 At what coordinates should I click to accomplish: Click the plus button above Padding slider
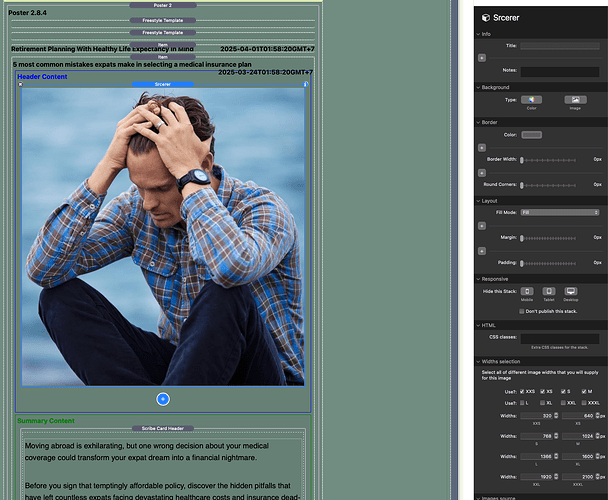tap(482, 251)
